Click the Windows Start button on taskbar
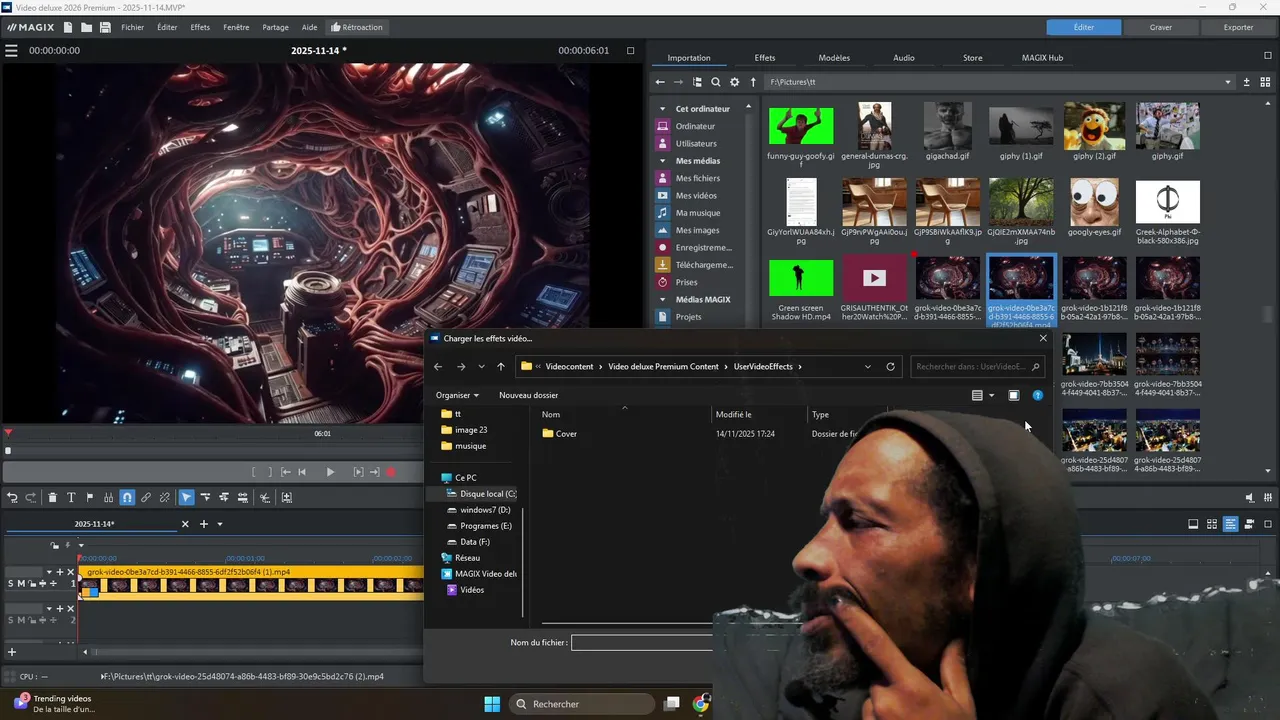Screen dimensions: 1280x720 492,704
